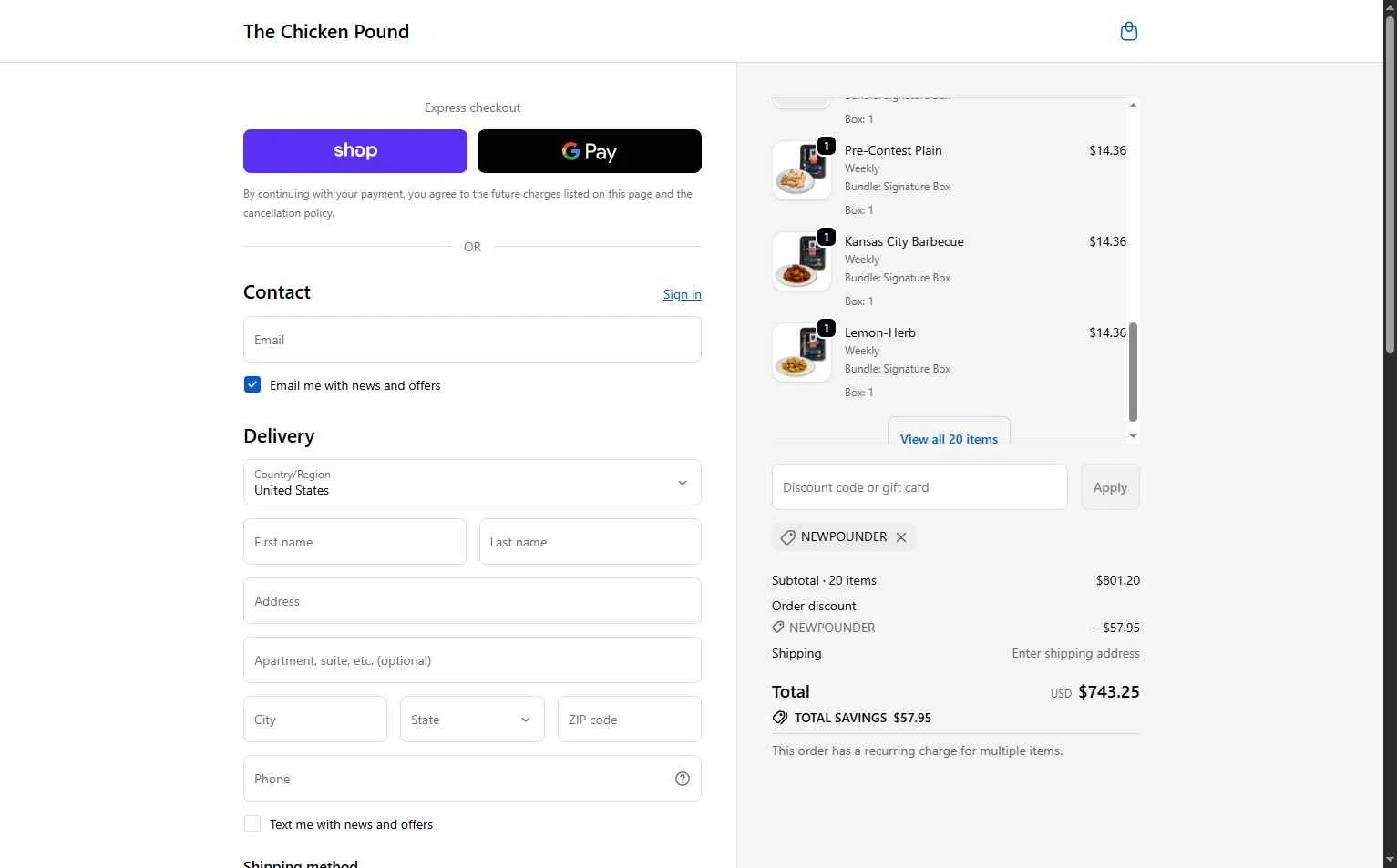This screenshot has height=868, width=1397.
Task: Click The Chicken Pound store title
Action: tap(326, 32)
